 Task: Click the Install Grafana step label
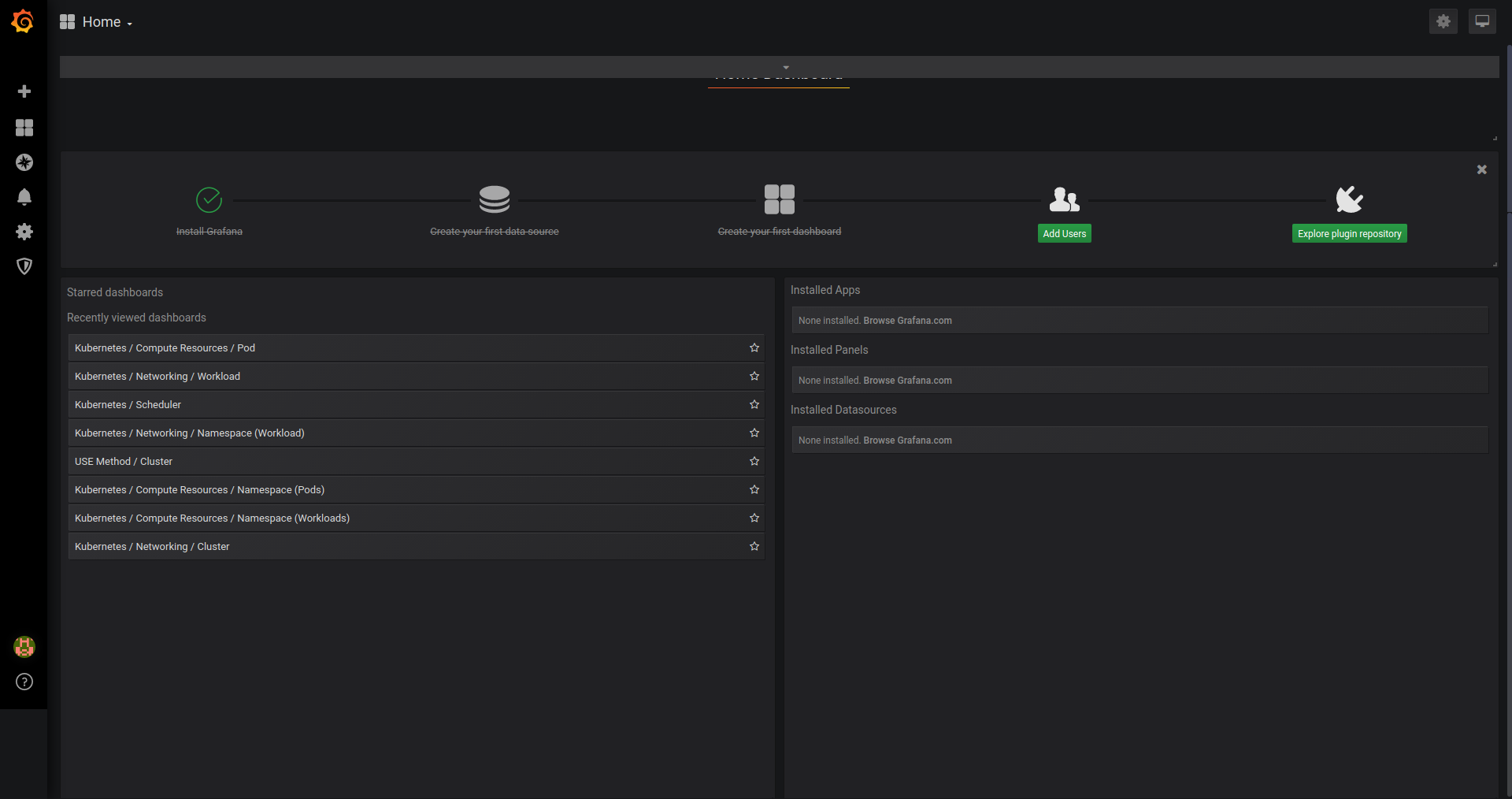[x=209, y=231]
